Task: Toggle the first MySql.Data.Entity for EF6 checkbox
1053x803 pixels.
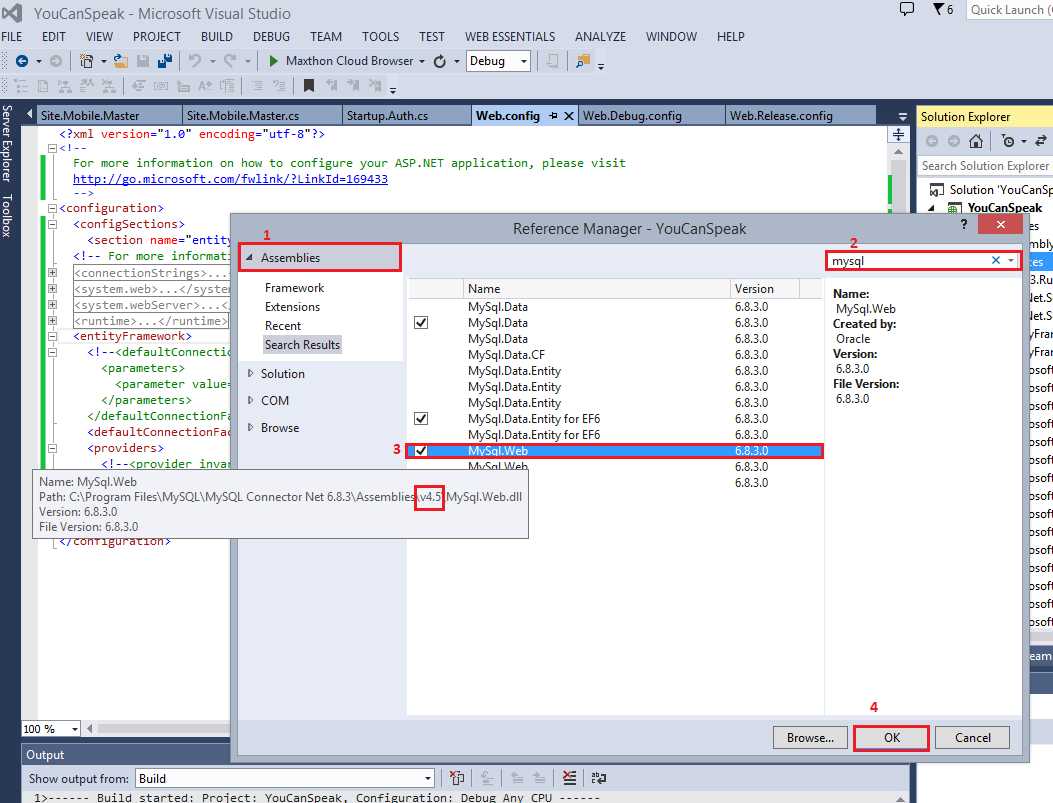Action: pyautogui.click(x=421, y=419)
